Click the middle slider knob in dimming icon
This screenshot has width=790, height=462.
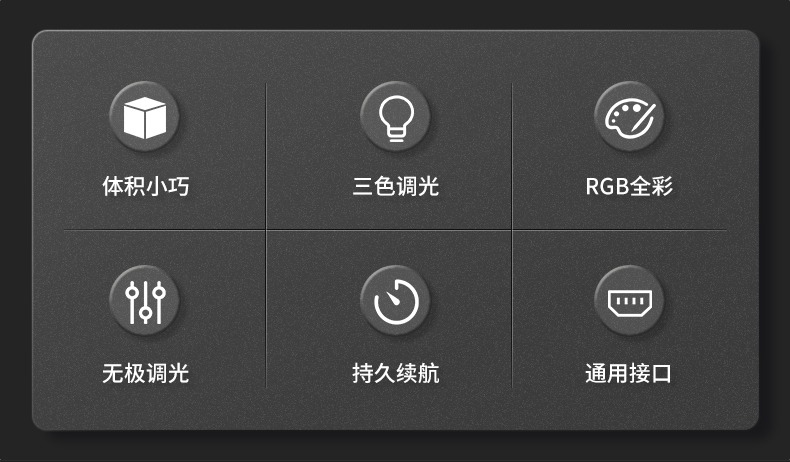(x=145, y=313)
